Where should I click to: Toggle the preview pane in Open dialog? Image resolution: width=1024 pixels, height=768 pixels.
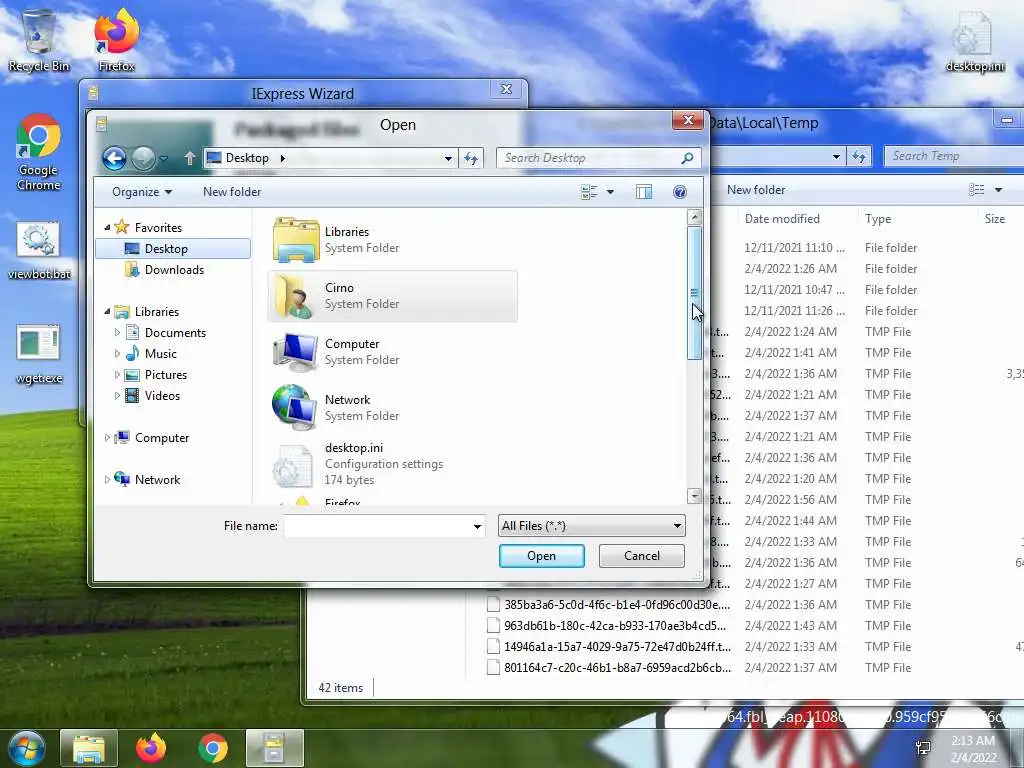tap(644, 192)
